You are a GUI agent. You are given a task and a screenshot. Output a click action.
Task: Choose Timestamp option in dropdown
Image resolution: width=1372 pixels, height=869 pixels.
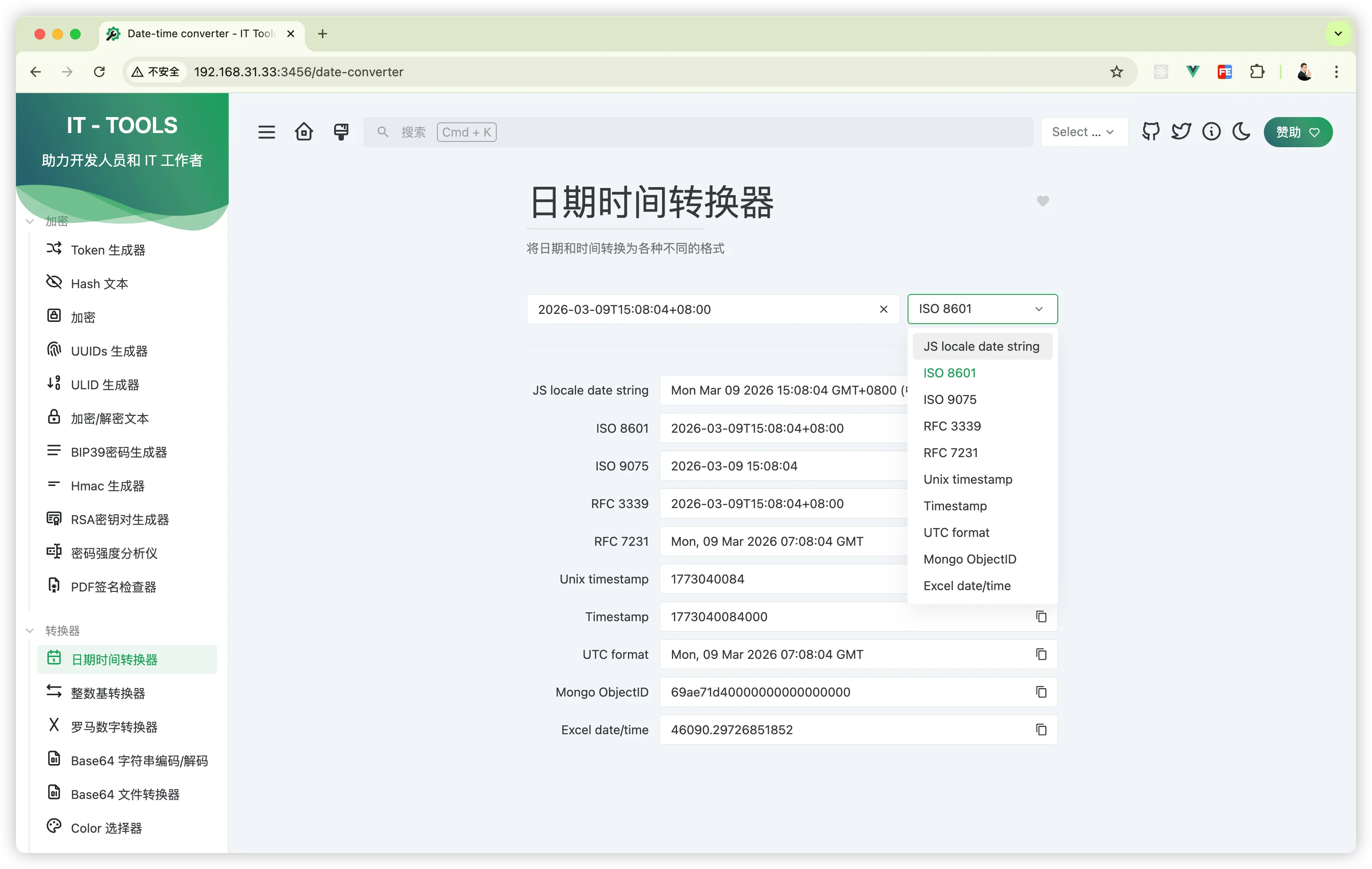(982, 506)
